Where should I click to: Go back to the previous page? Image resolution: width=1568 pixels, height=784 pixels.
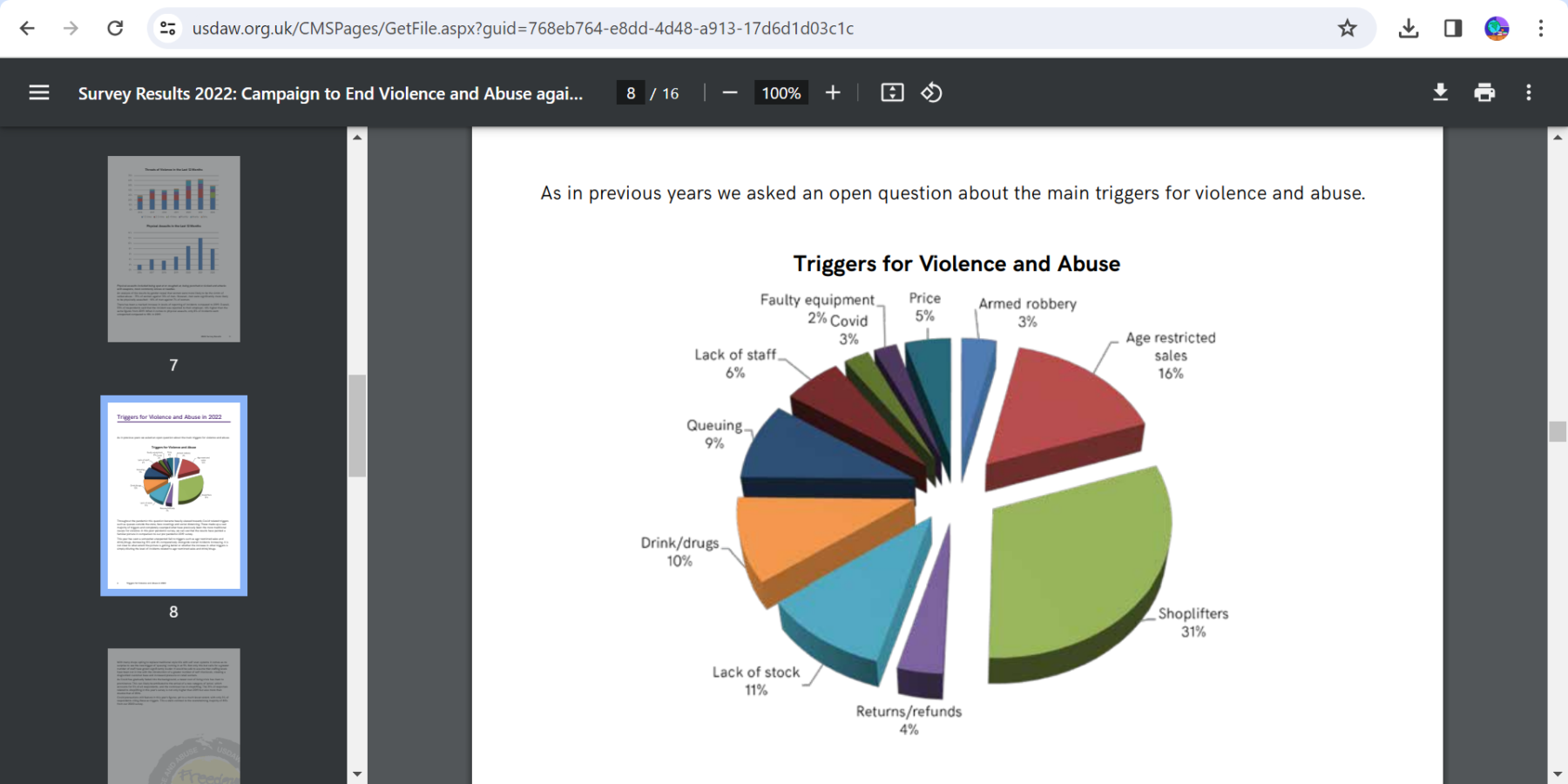coord(27,29)
